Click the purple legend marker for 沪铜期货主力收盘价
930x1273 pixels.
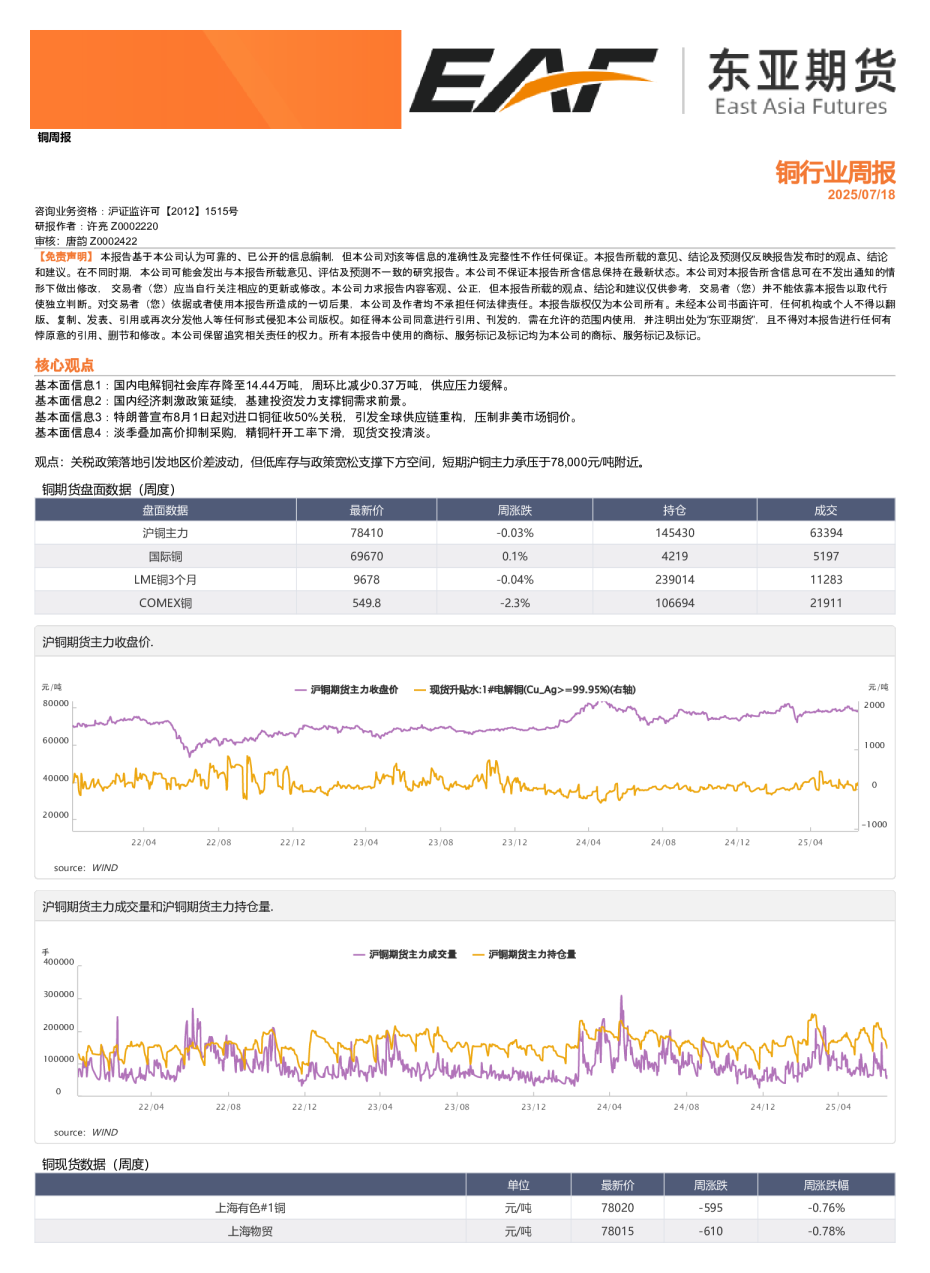[x=300, y=689]
